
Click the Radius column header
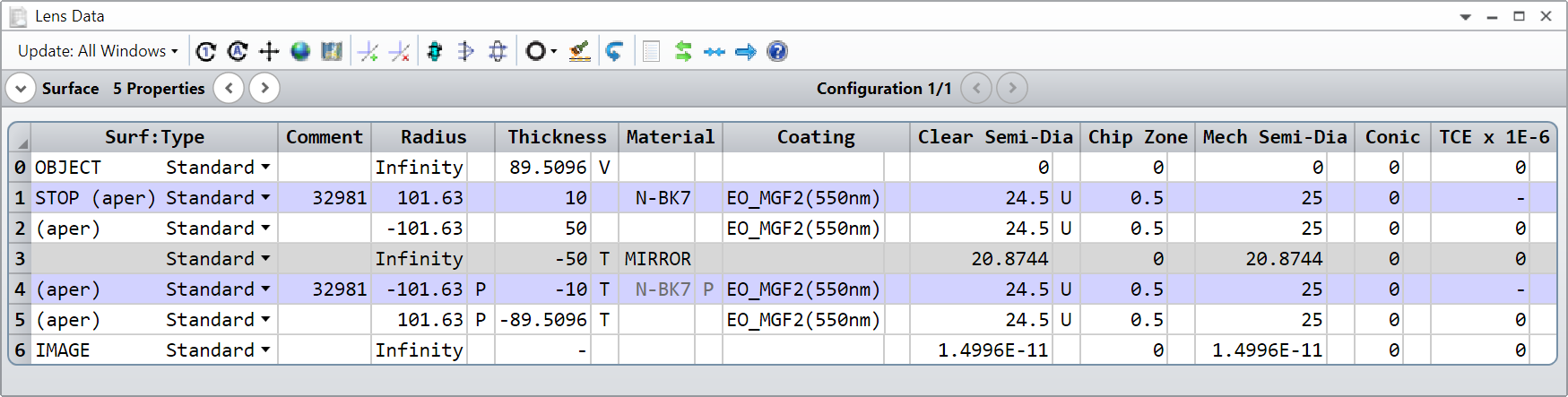pyautogui.click(x=433, y=137)
